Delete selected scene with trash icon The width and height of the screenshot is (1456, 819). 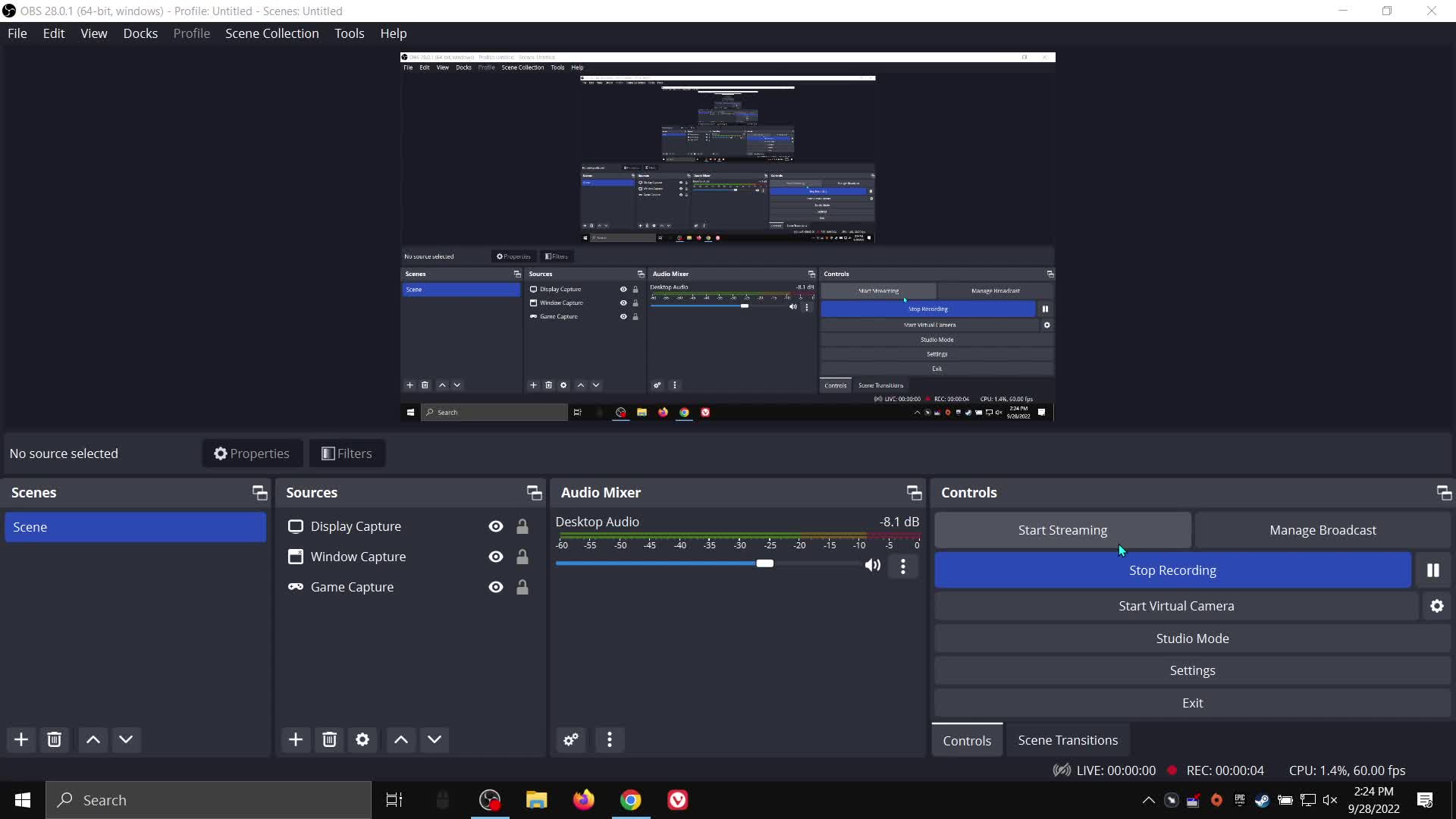pos(55,739)
